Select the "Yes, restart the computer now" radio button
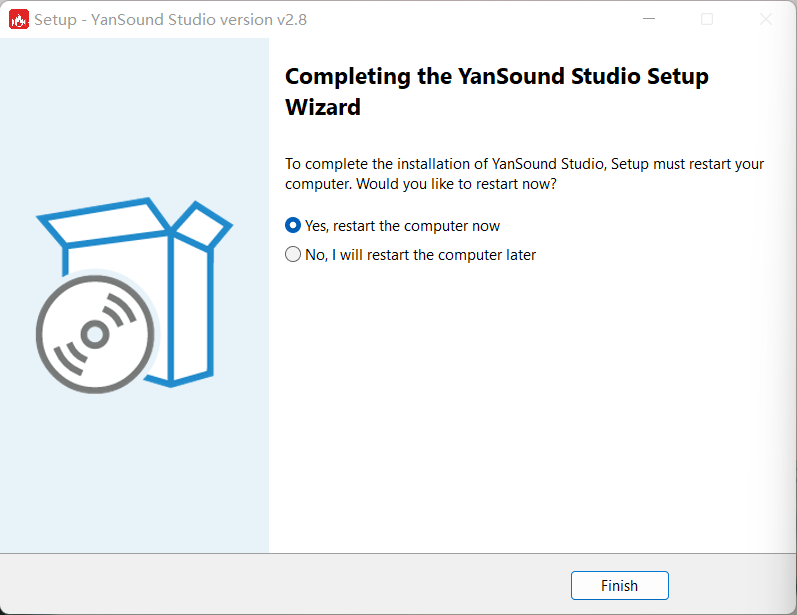The image size is (797, 615). pyautogui.click(x=293, y=225)
